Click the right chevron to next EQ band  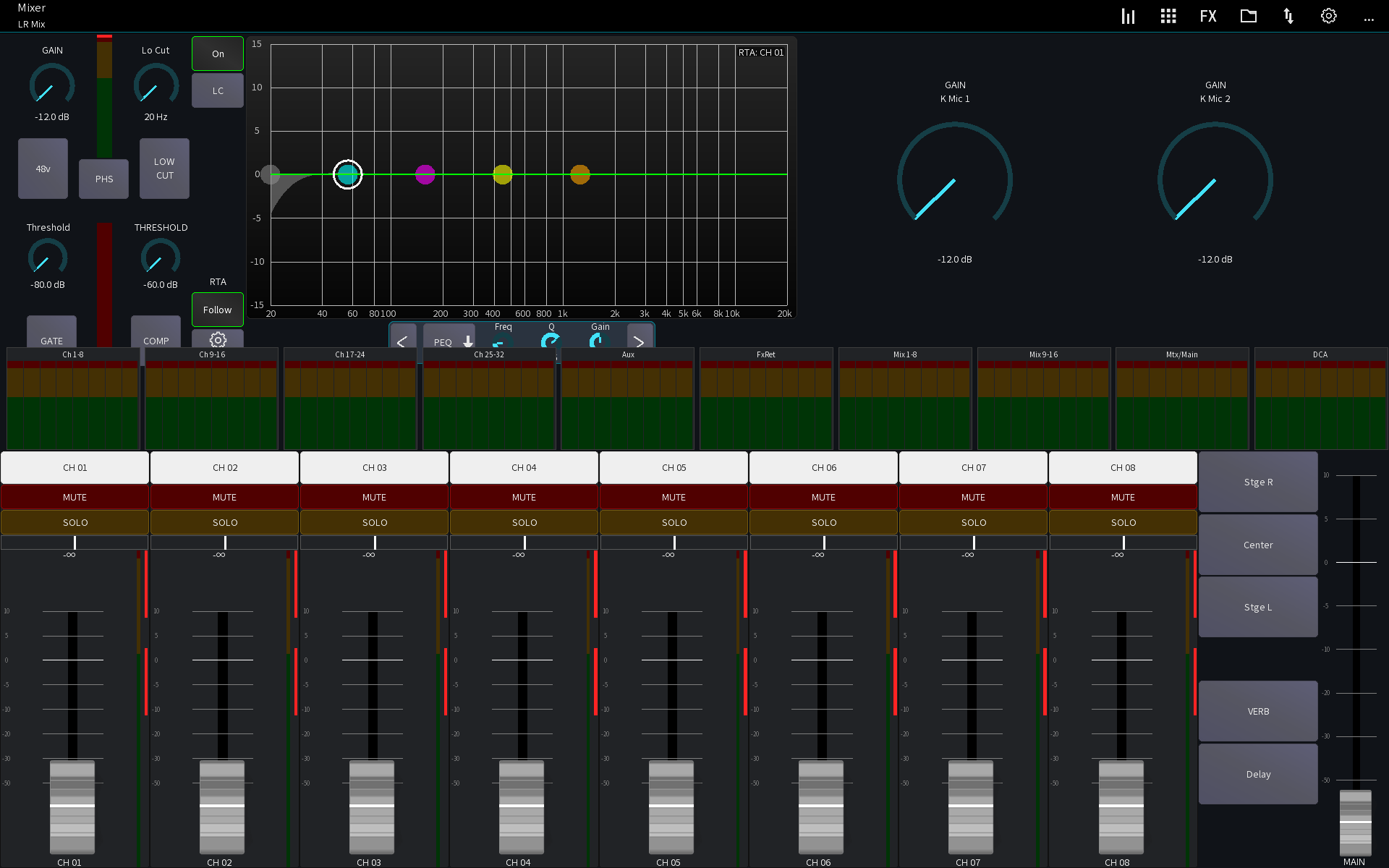pyautogui.click(x=639, y=341)
